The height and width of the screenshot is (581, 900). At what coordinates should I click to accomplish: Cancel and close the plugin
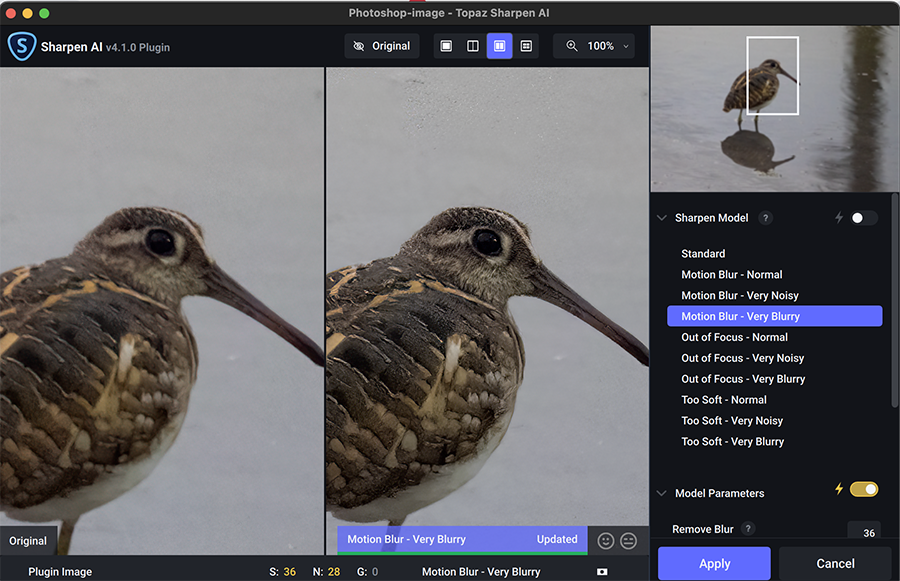[835, 563]
